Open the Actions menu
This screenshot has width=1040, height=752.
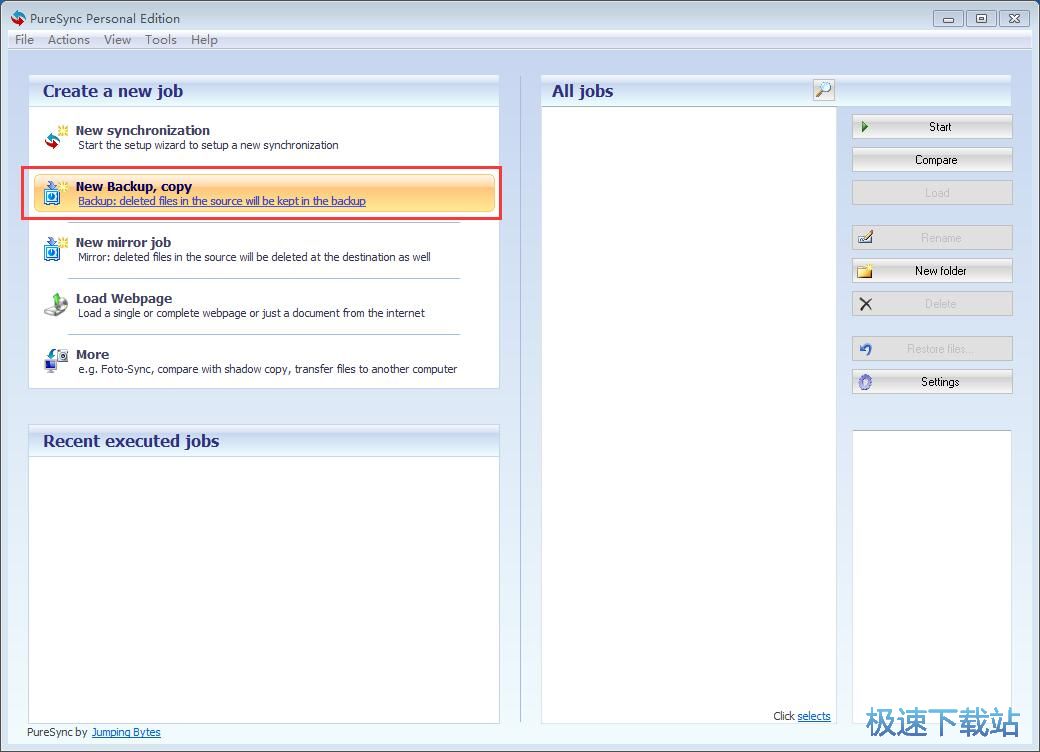(x=68, y=40)
